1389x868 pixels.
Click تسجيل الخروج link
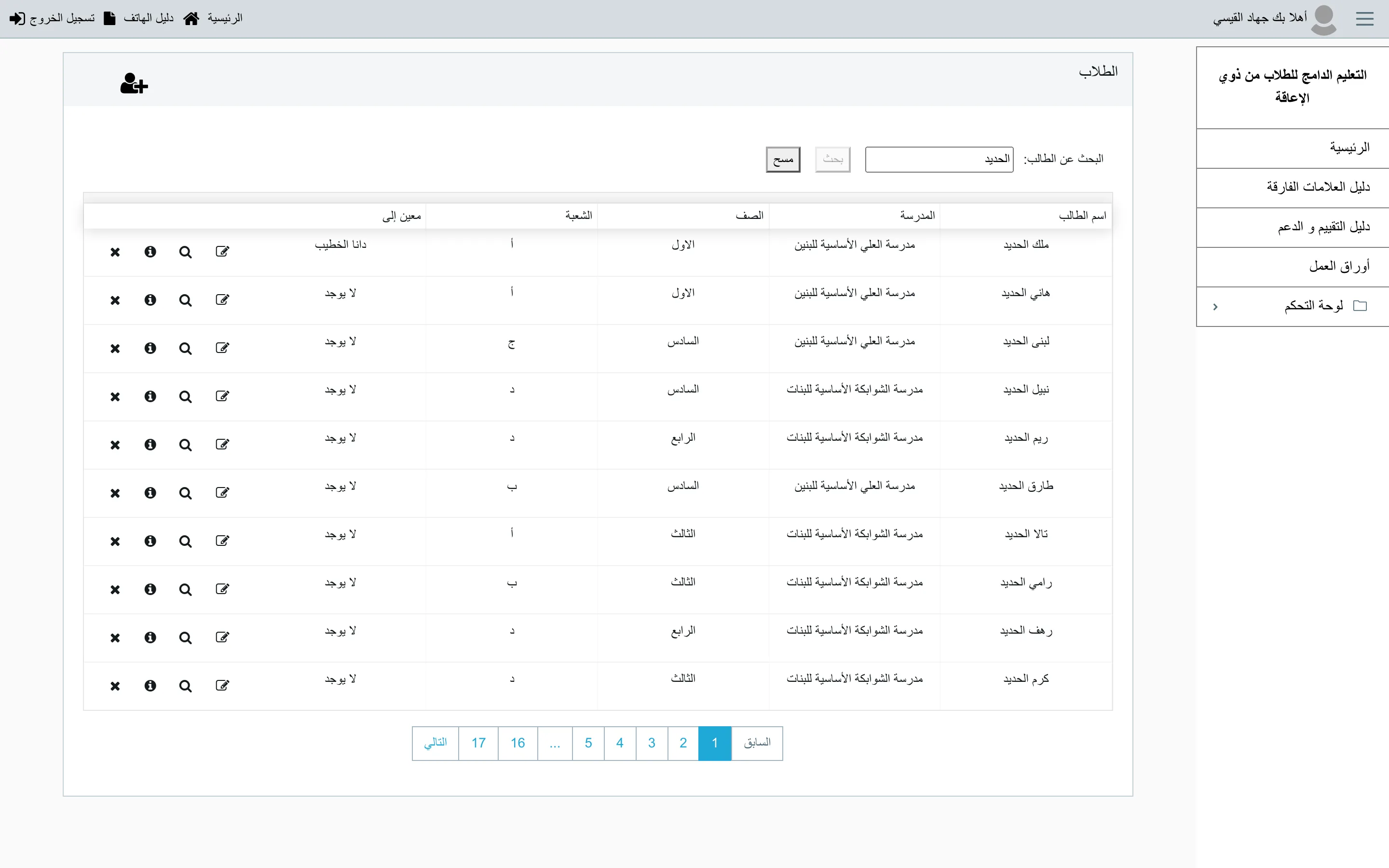click(62, 18)
